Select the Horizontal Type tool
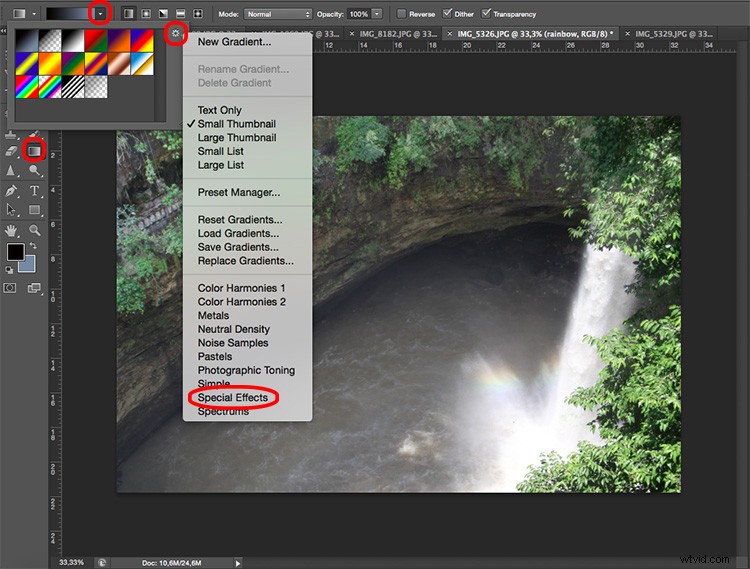 pyautogui.click(x=34, y=191)
